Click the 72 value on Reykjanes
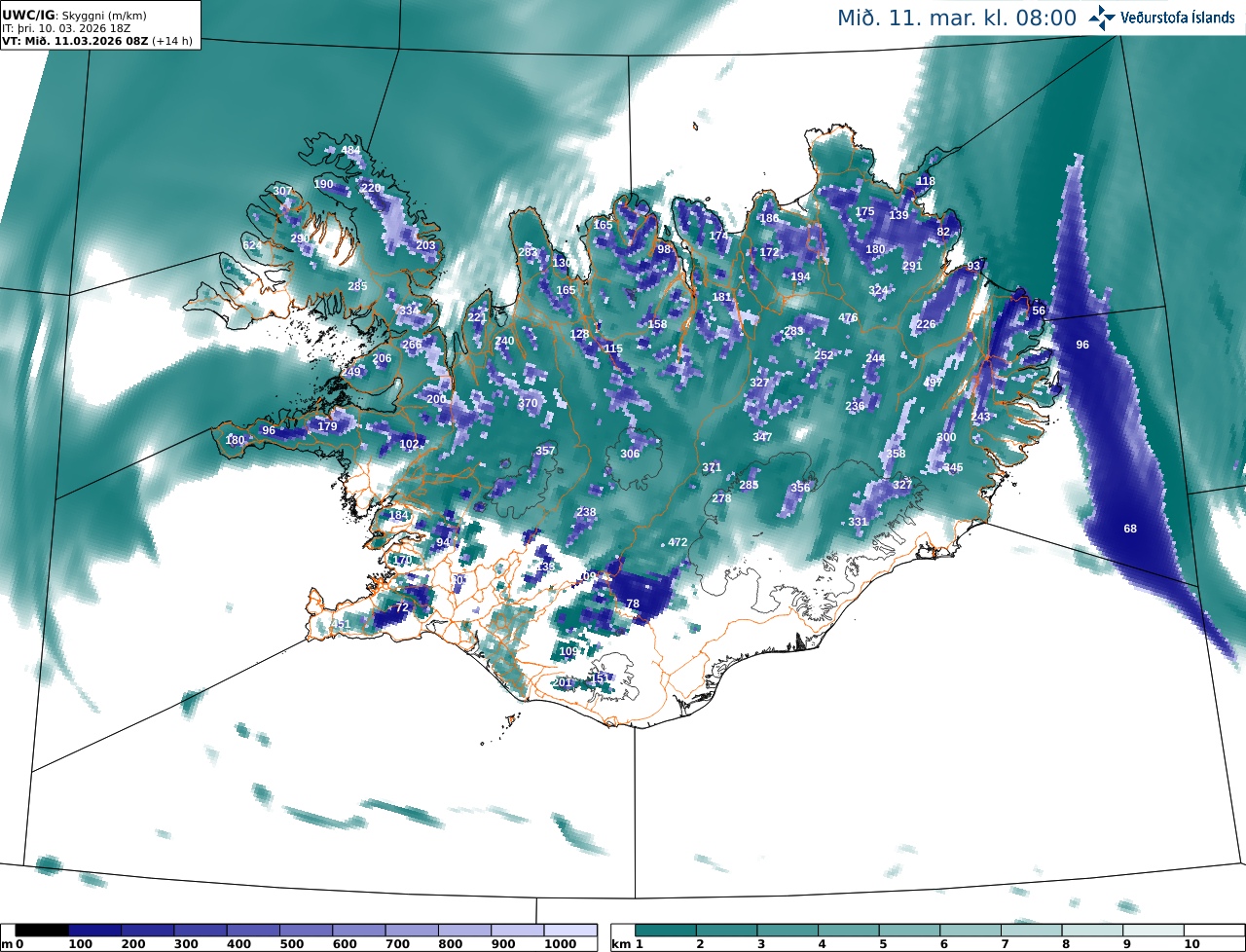 tap(401, 607)
